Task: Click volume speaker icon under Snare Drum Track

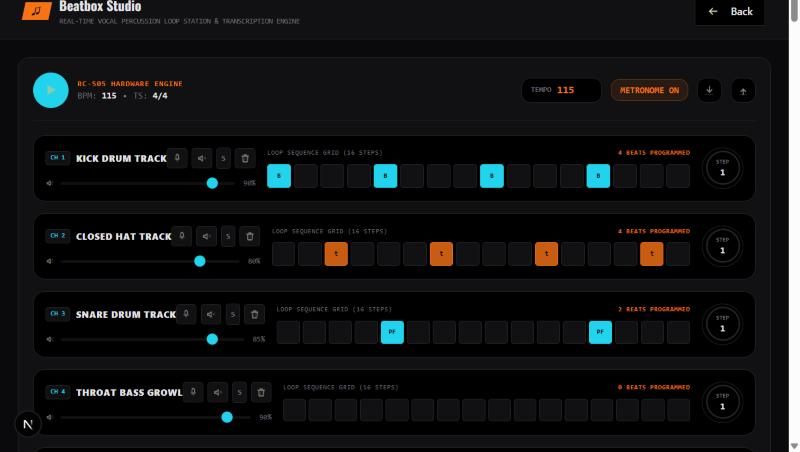Action: [x=49, y=339]
